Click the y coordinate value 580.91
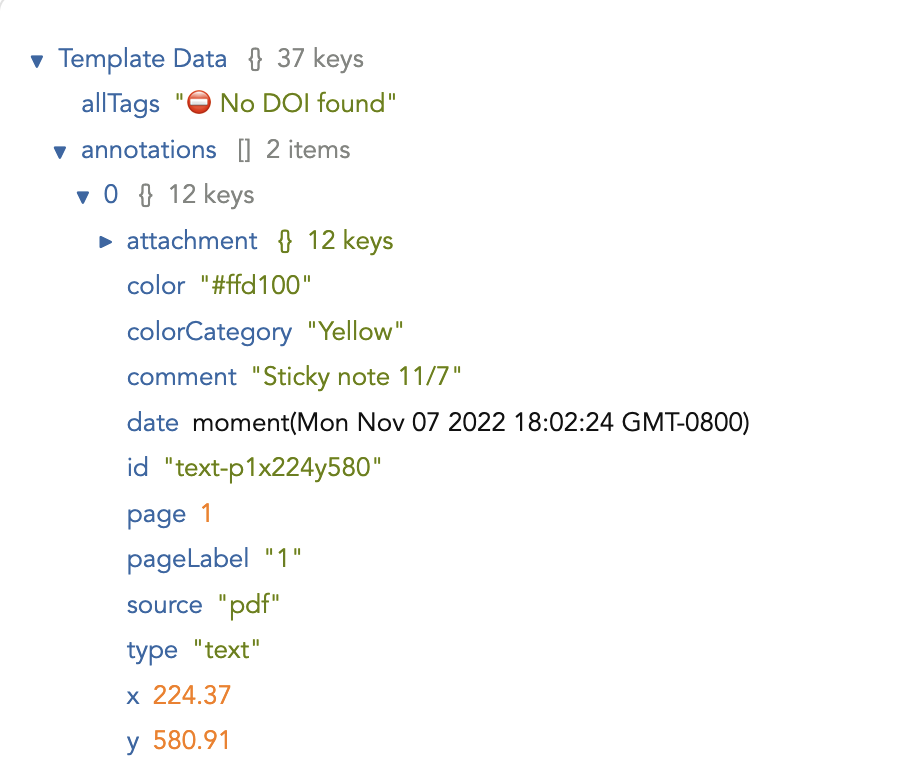918x766 pixels. point(191,740)
